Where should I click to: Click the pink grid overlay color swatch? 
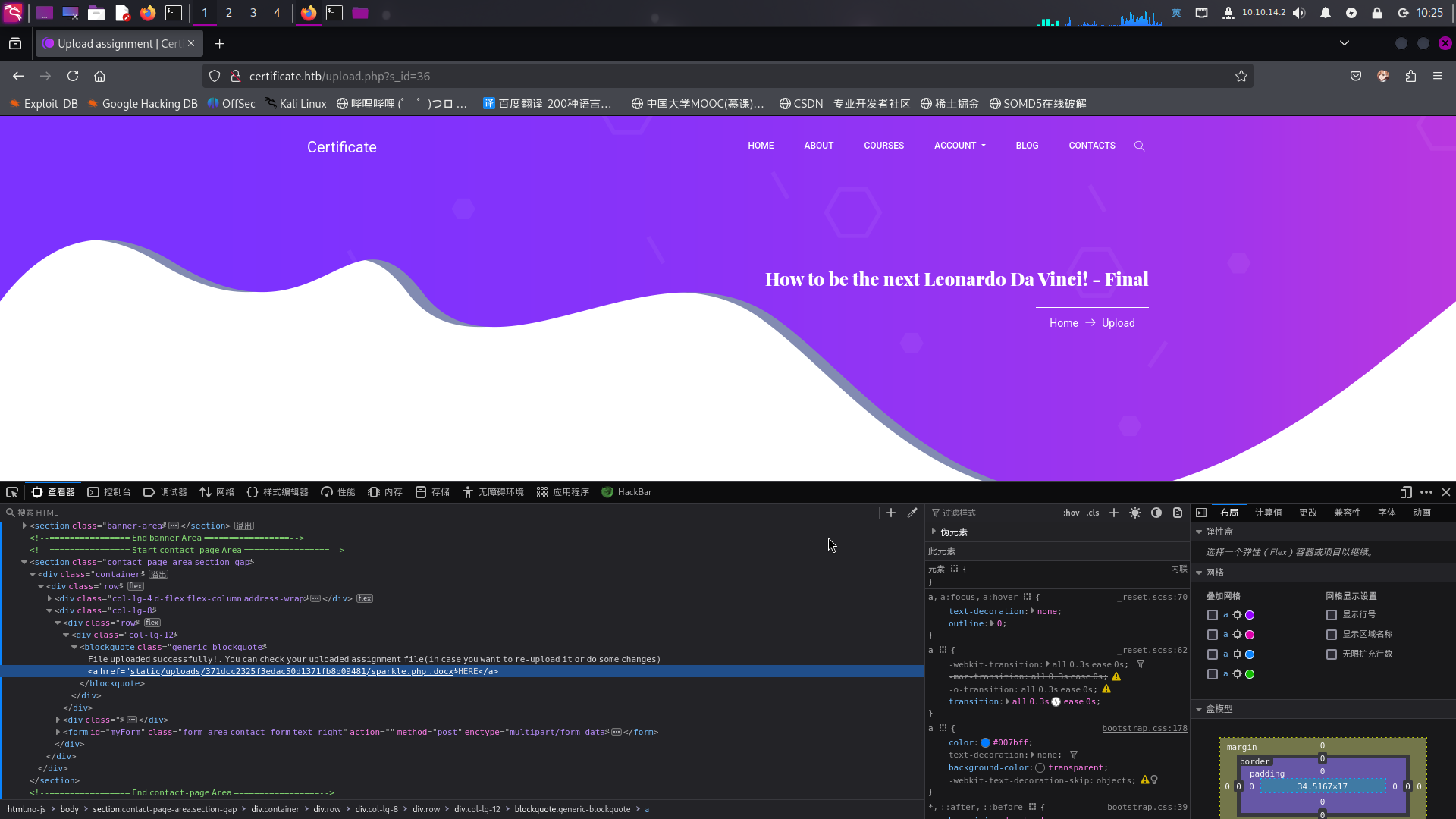tap(1250, 635)
